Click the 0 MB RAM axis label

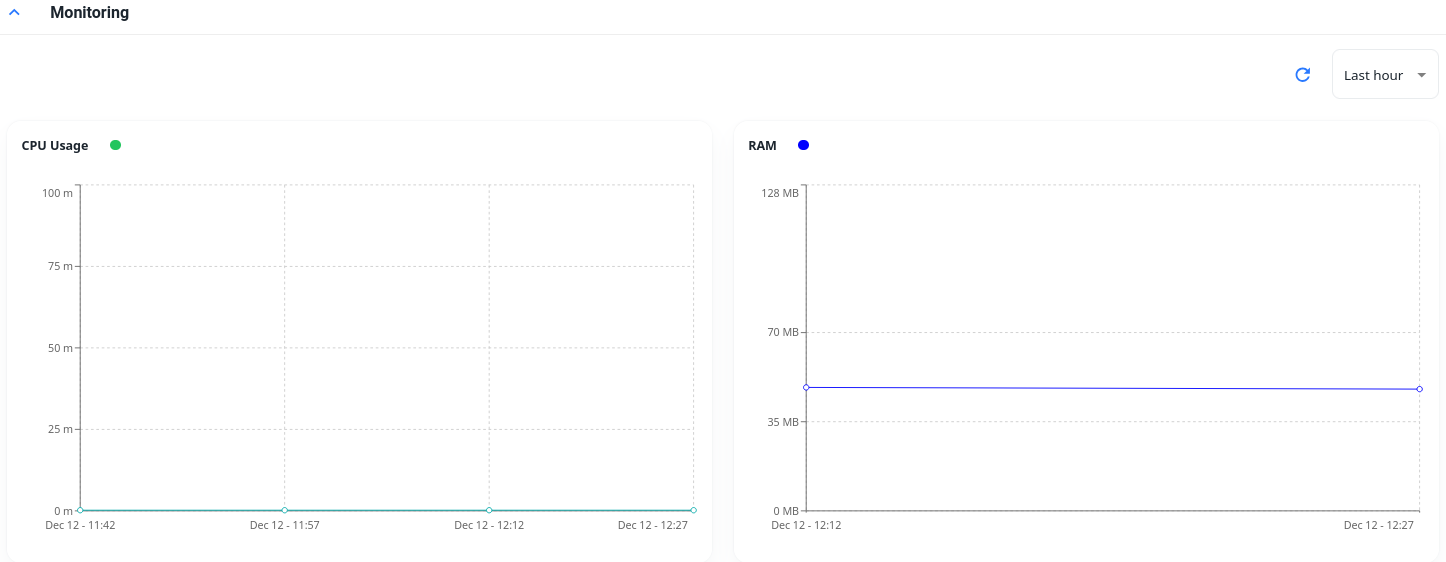pyautogui.click(x=785, y=511)
